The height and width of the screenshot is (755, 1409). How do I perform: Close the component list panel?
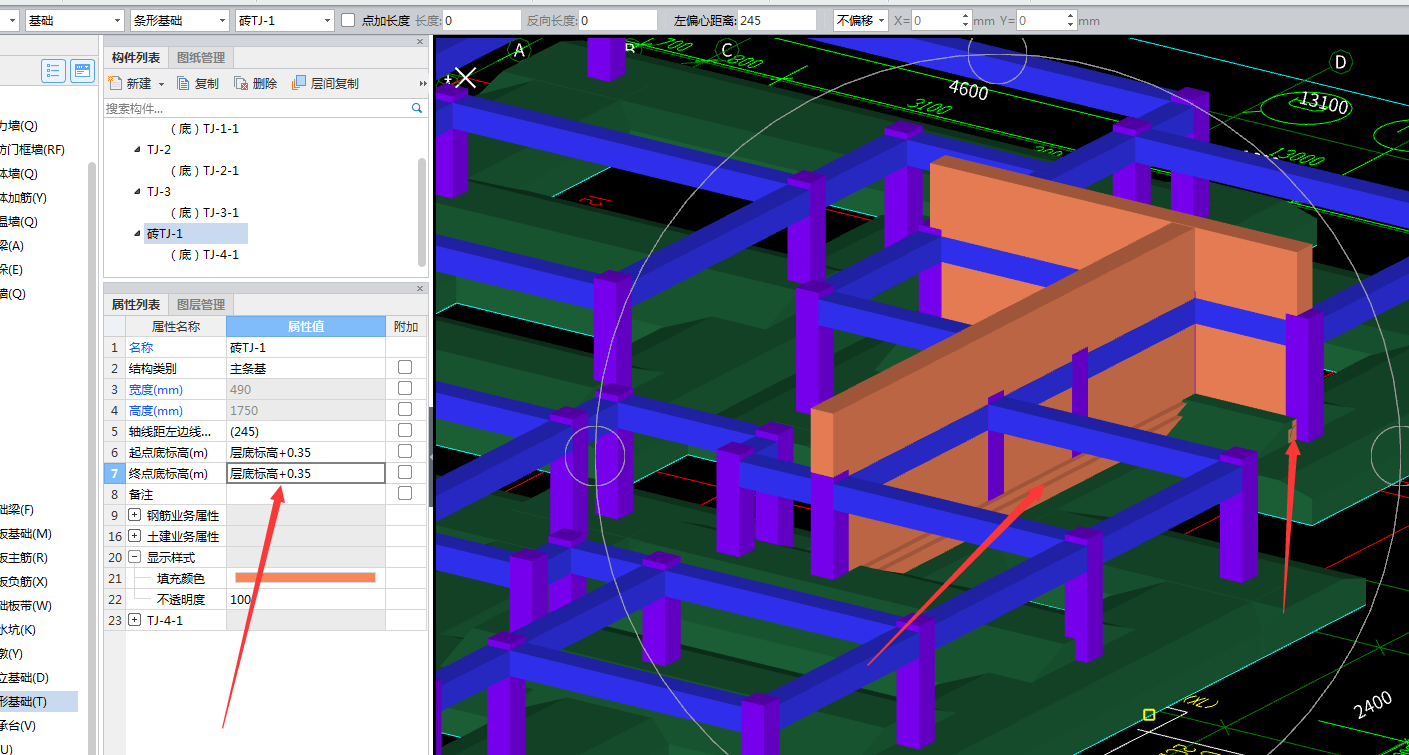tap(420, 42)
